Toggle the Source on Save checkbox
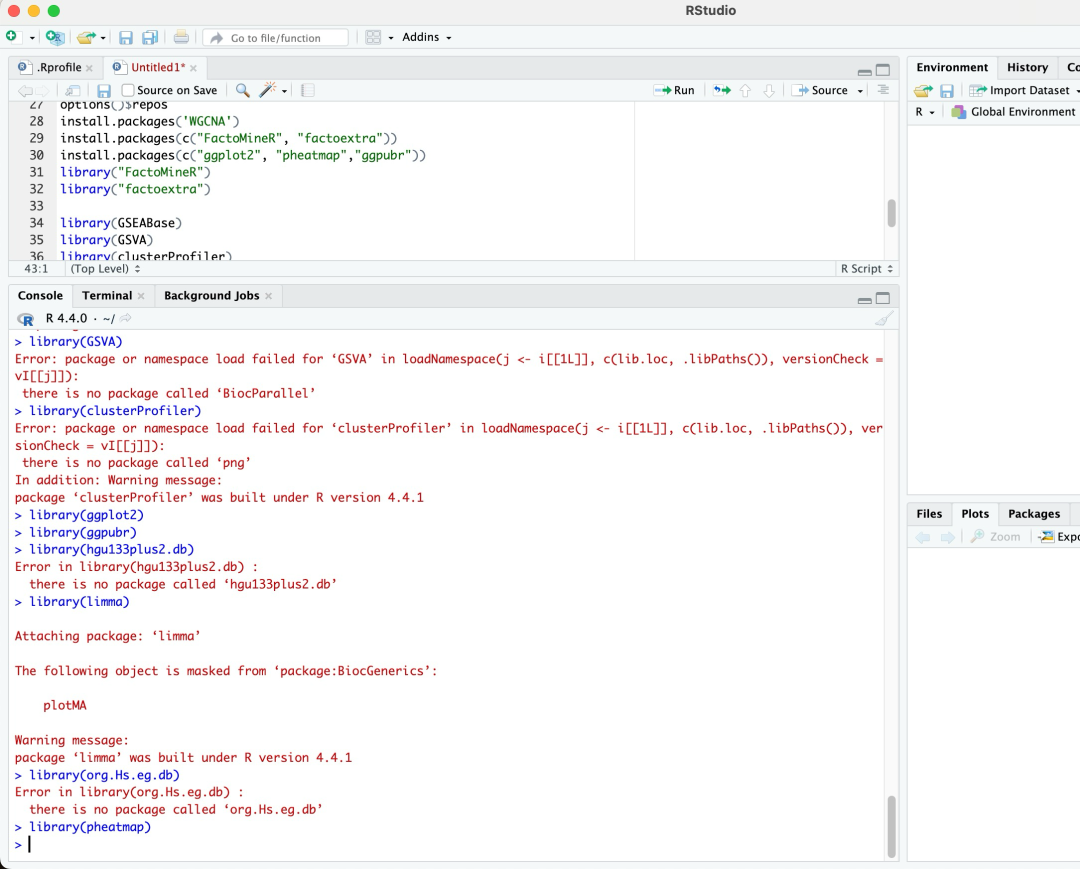Screen dimensions: 1080x869 [128, 90]
